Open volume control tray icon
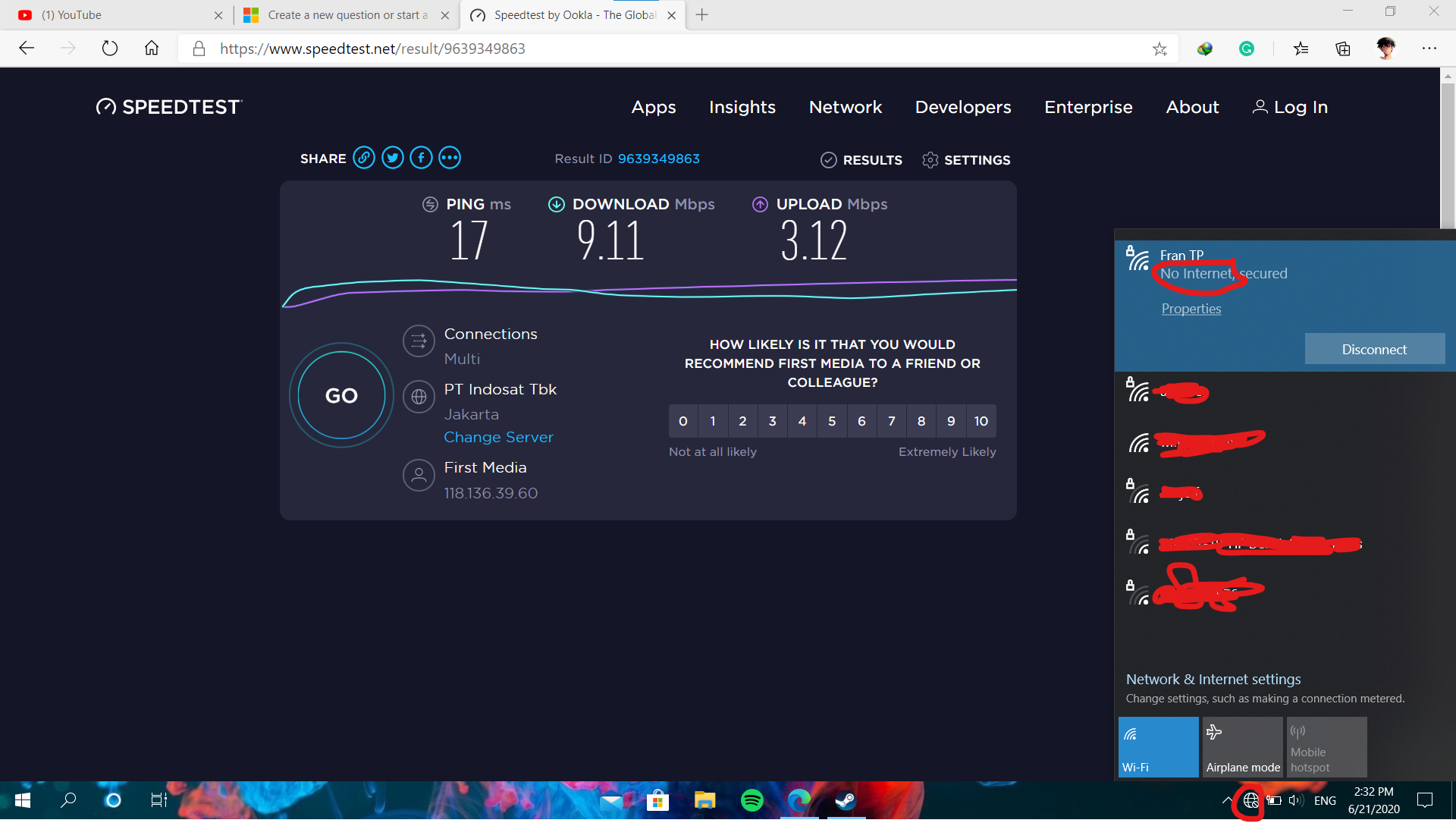Screen dimensions: 1456x823 (1296, 800)
